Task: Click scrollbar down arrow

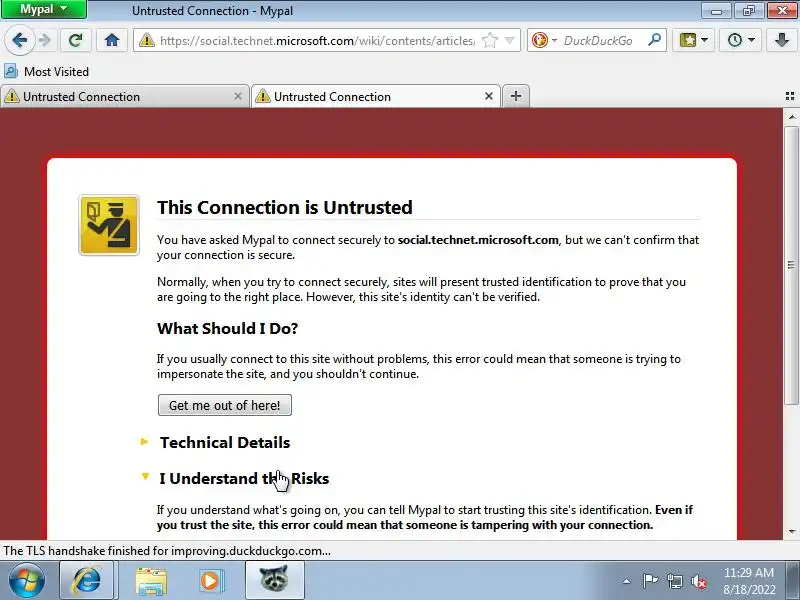Action: tap(791, 532)
